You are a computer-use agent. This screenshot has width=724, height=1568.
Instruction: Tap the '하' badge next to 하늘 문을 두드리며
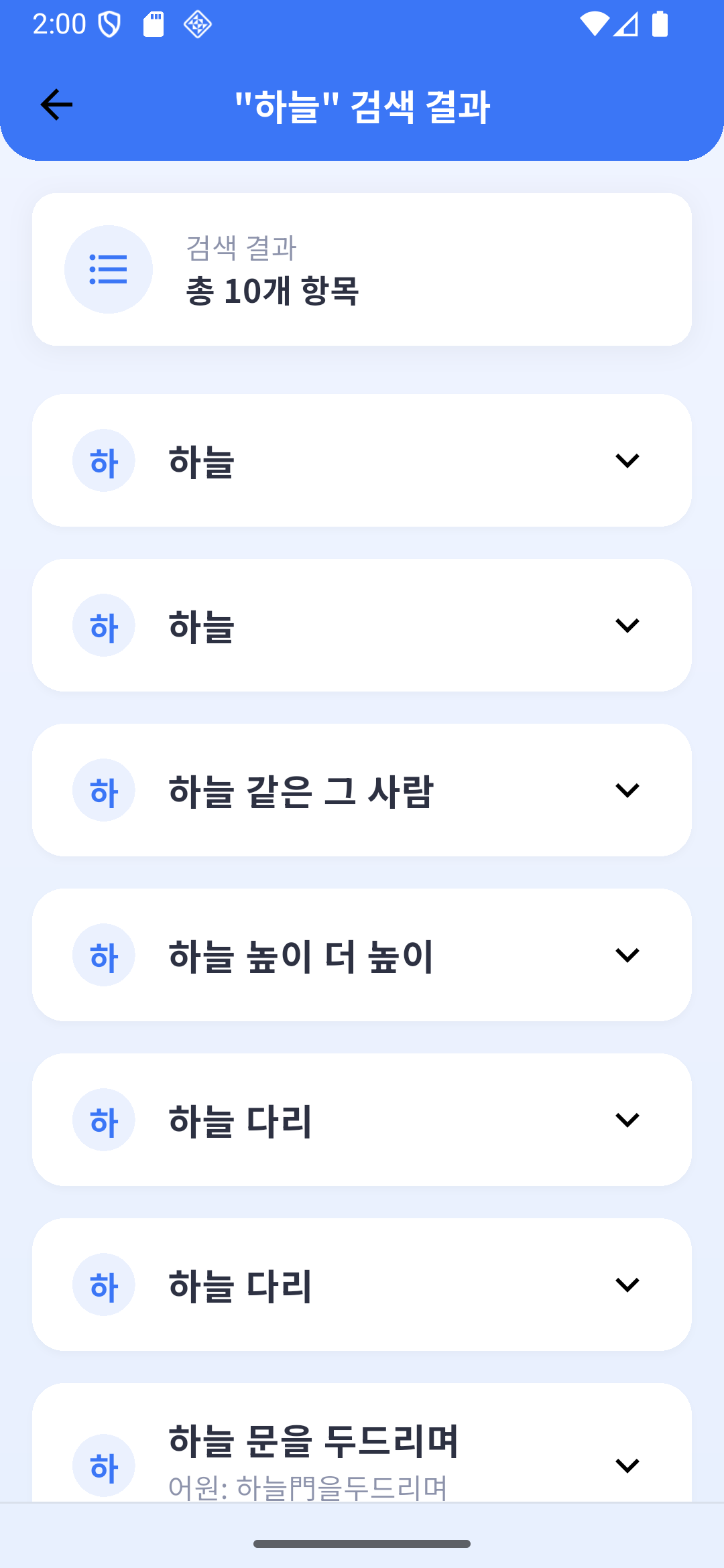click(104, 1465)
